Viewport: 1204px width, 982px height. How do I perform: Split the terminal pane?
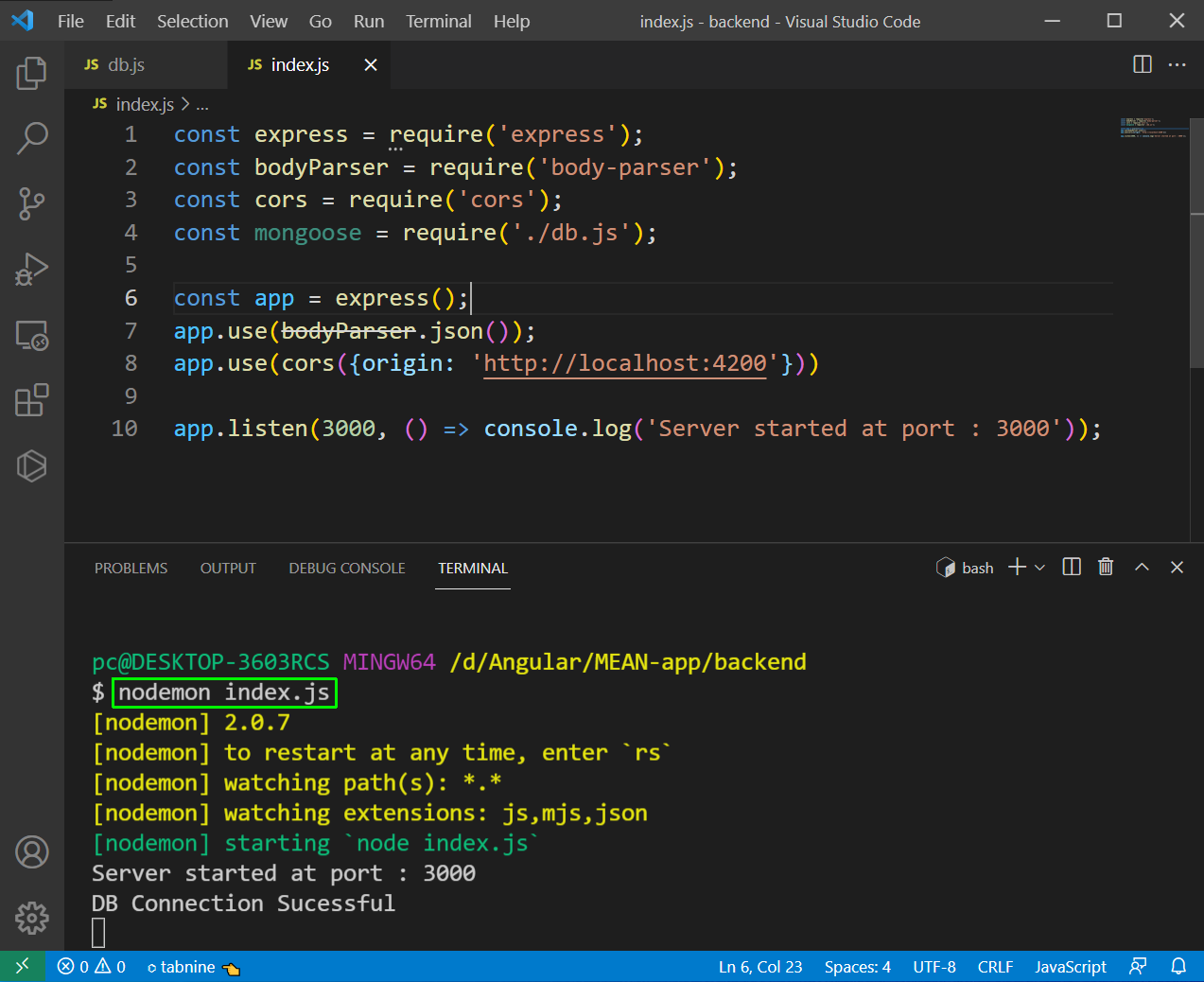(x=1072, y=567)
